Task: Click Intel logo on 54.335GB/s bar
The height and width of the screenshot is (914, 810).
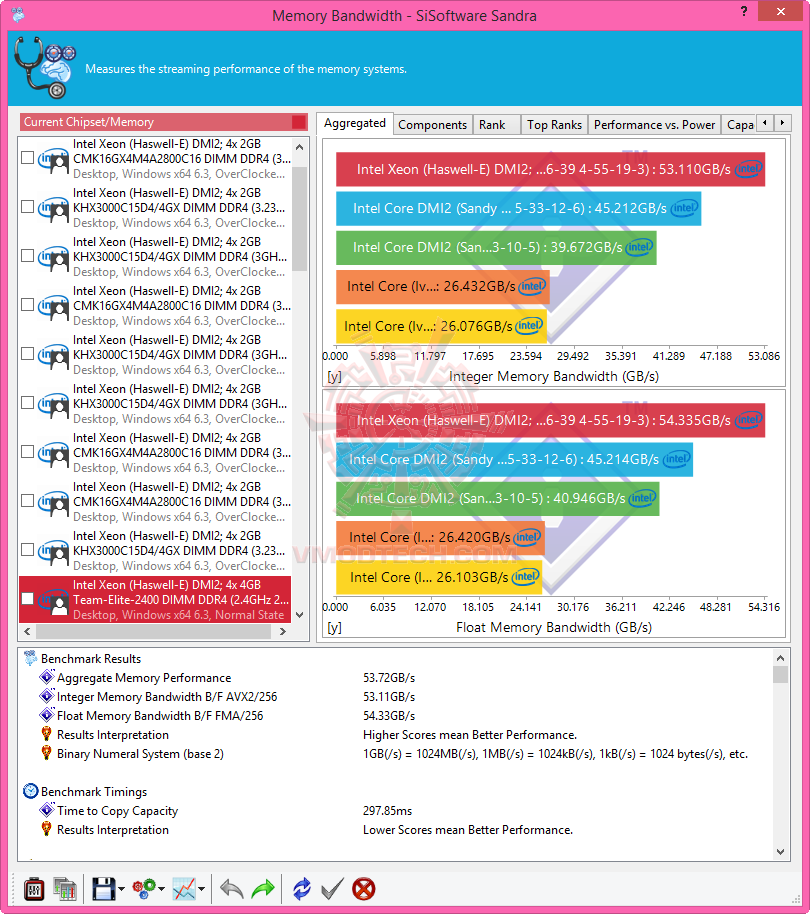Action: (748, 420)
